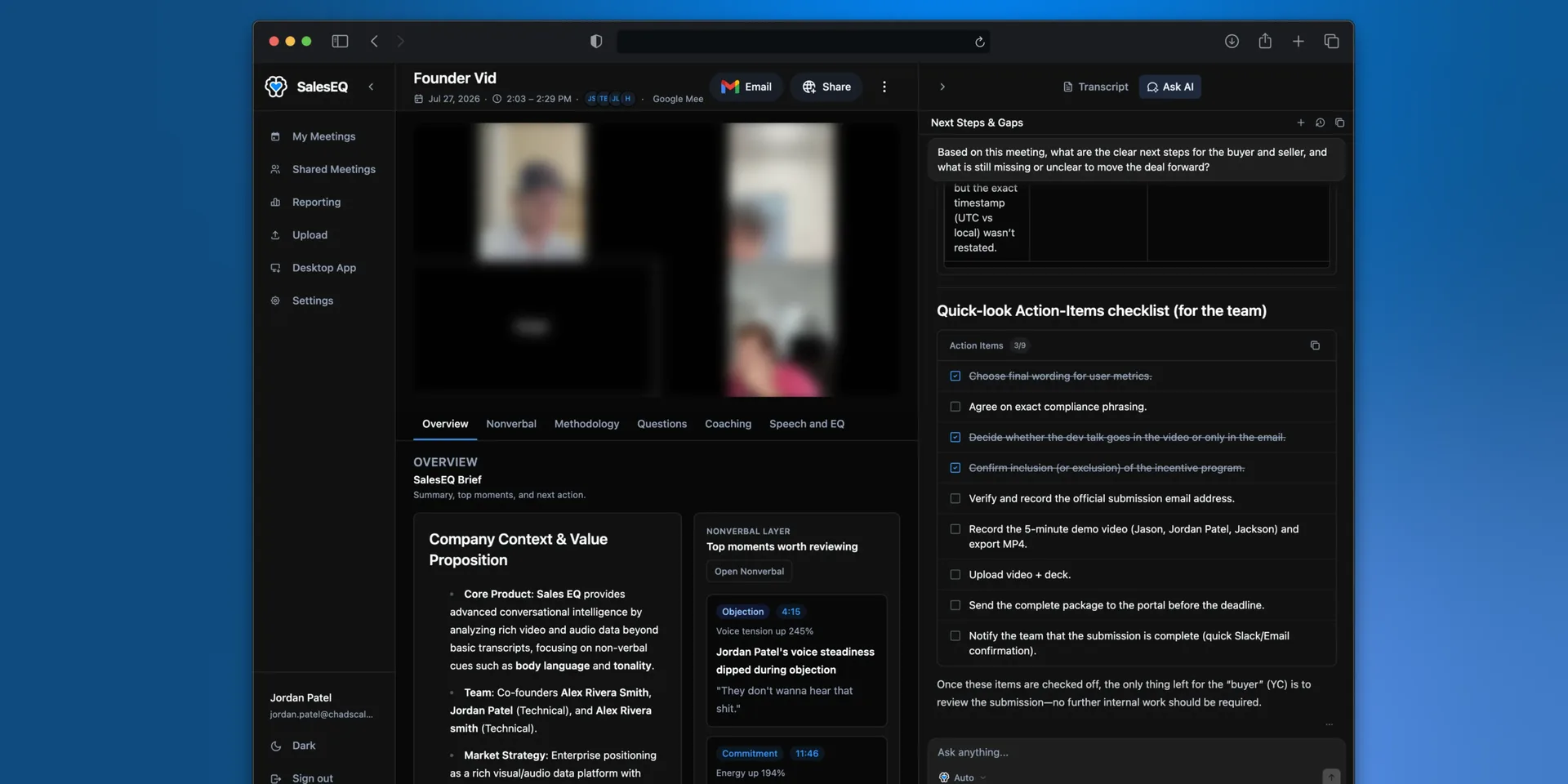Image resolution: width=1568 pixels, height=784 pixels.
Task: Click the Commitment tag label
Action: 749,754
